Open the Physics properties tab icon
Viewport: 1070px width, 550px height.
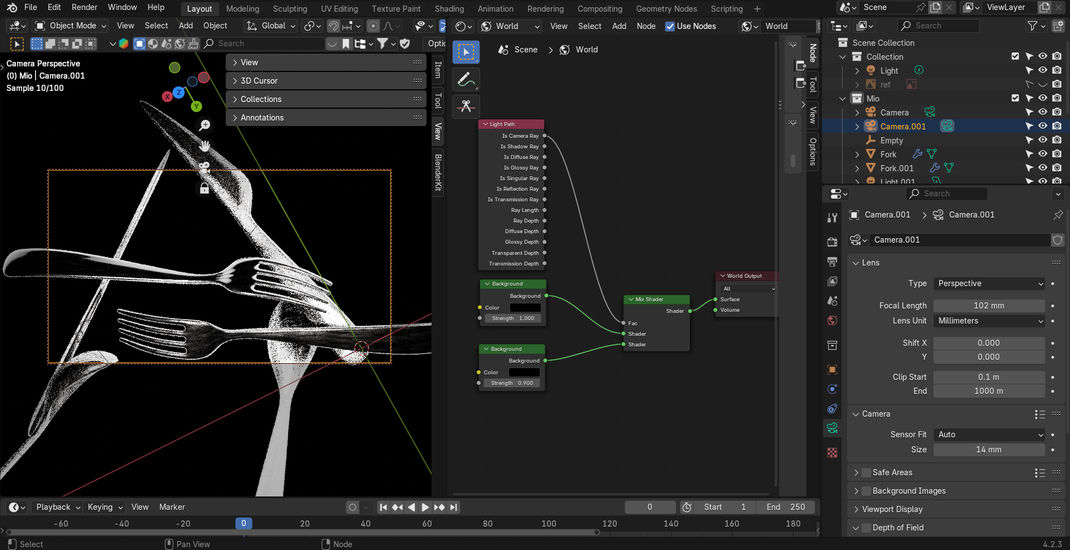coord(832,389)
